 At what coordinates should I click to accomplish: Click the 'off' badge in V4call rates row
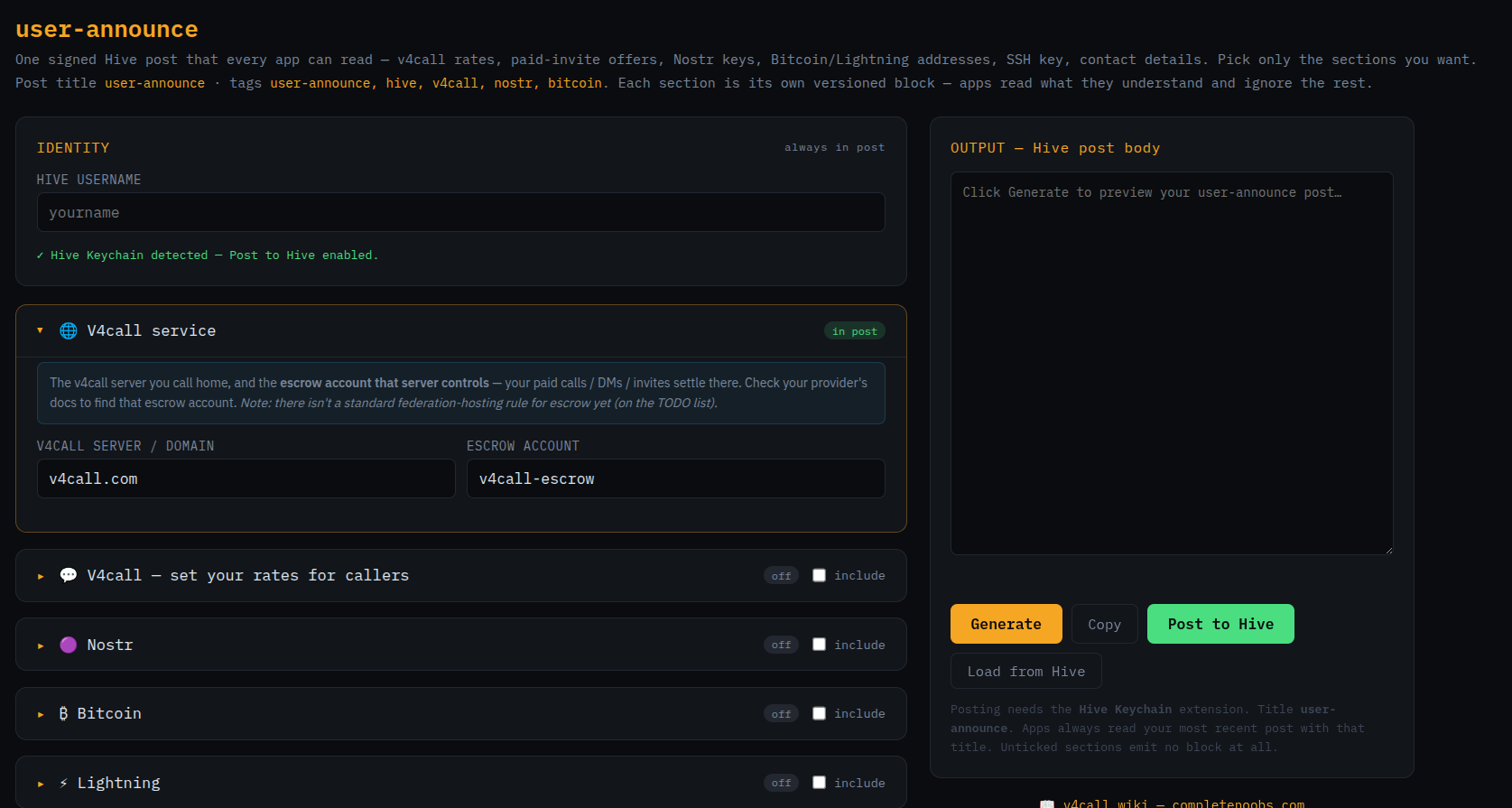[x=781, y=576]
